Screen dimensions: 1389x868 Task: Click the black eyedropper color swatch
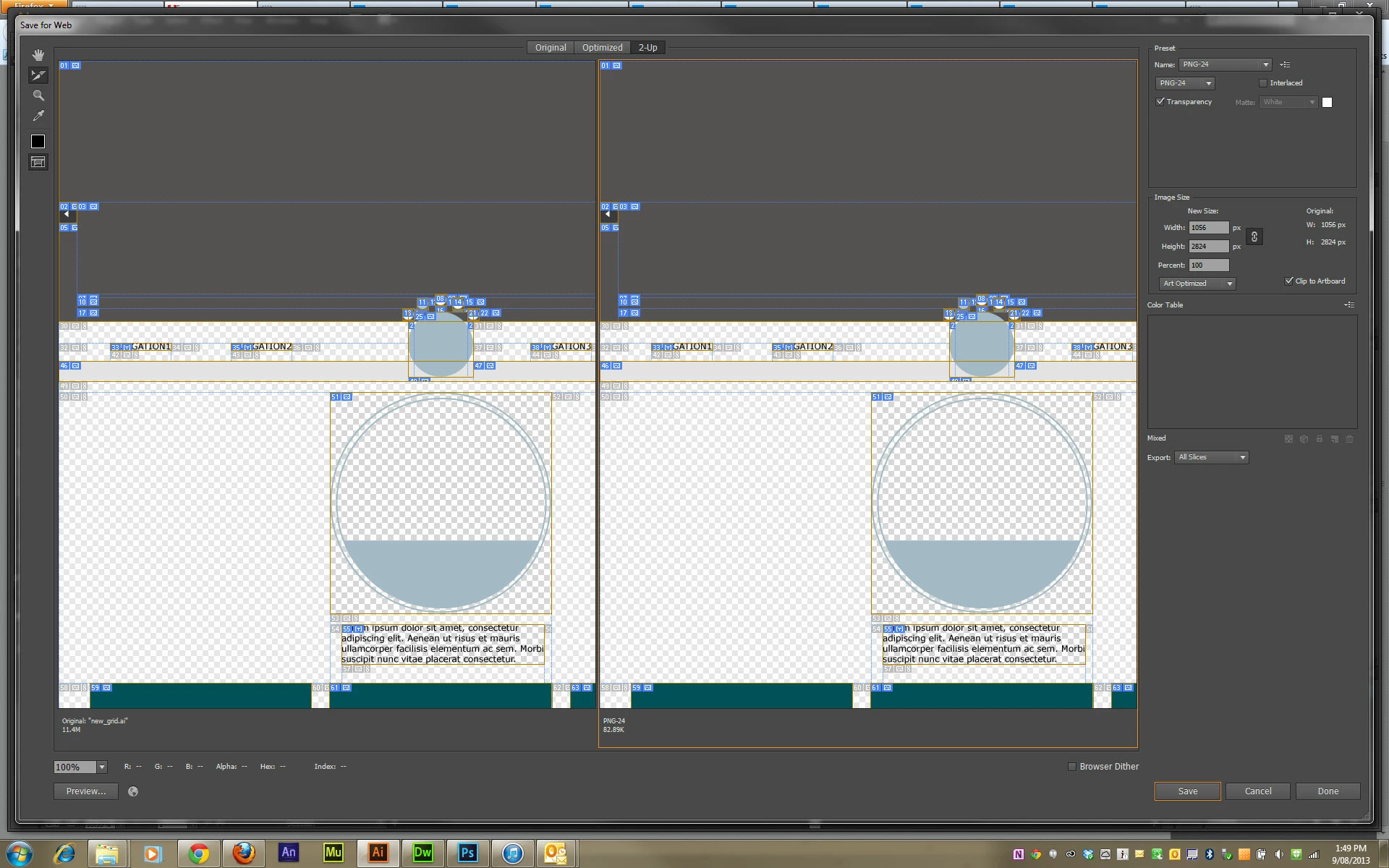point(38,142)
